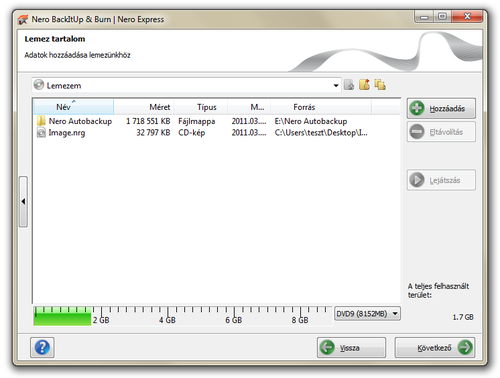500x378 pixels.
Task: Open the DVD9 (8152MB) disc type dropdown
Action: [367, 314]
